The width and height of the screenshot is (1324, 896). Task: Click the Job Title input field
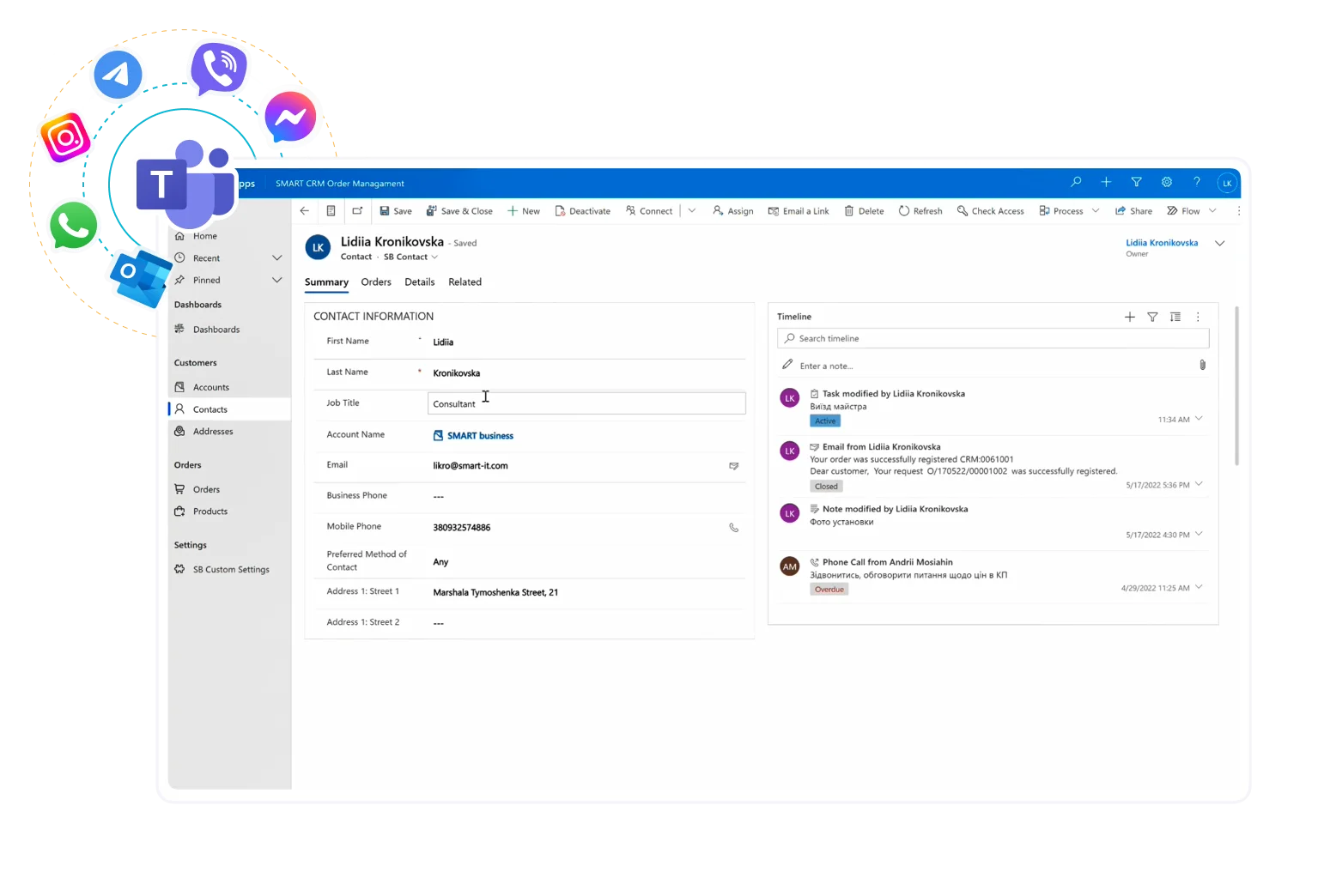[x=586, y=403]
